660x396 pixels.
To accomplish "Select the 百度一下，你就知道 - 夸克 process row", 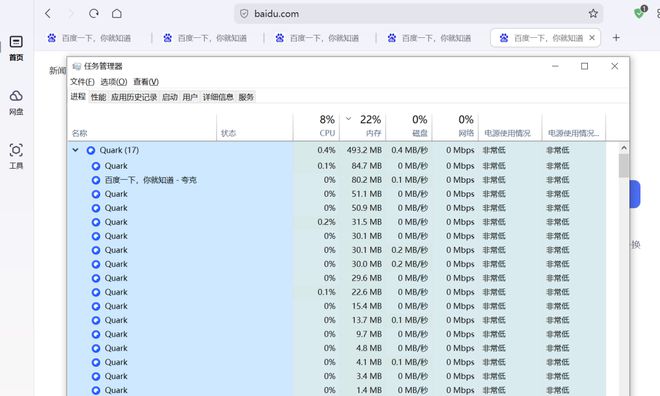I will 337,180.
